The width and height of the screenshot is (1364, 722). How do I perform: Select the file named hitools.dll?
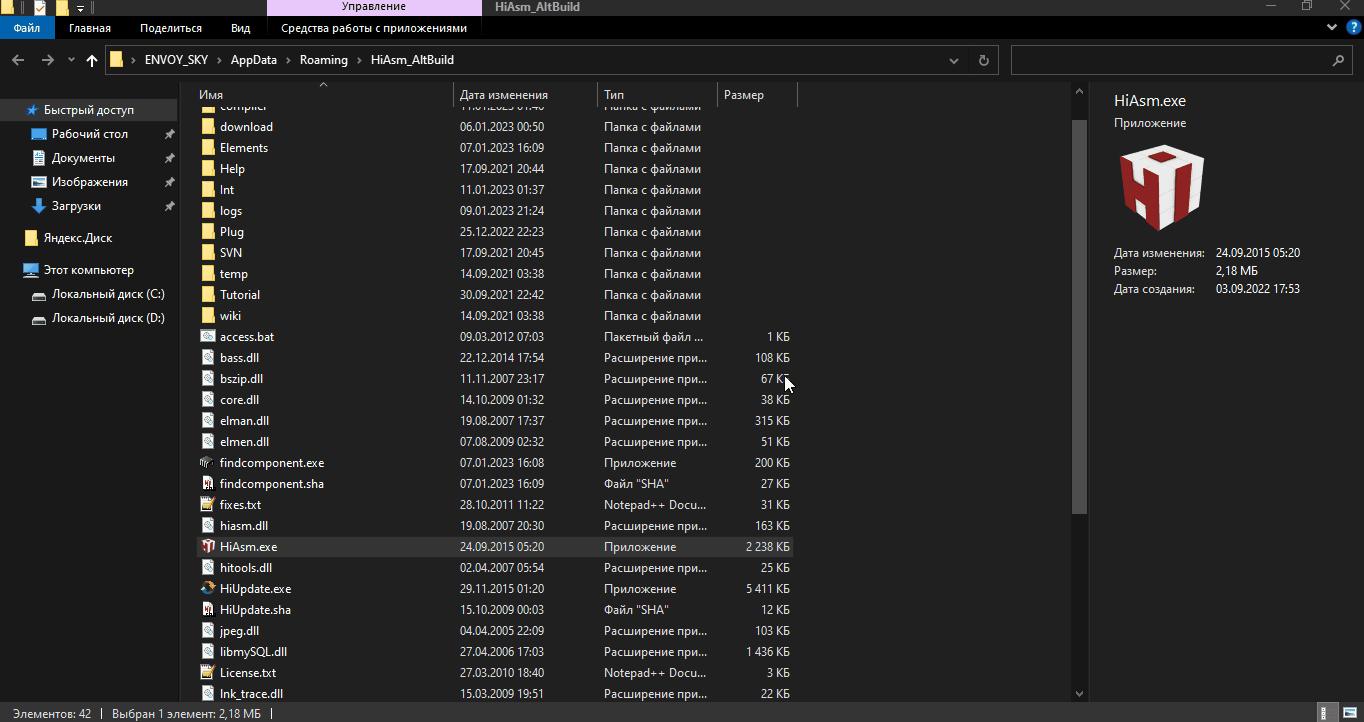point(245,568)
